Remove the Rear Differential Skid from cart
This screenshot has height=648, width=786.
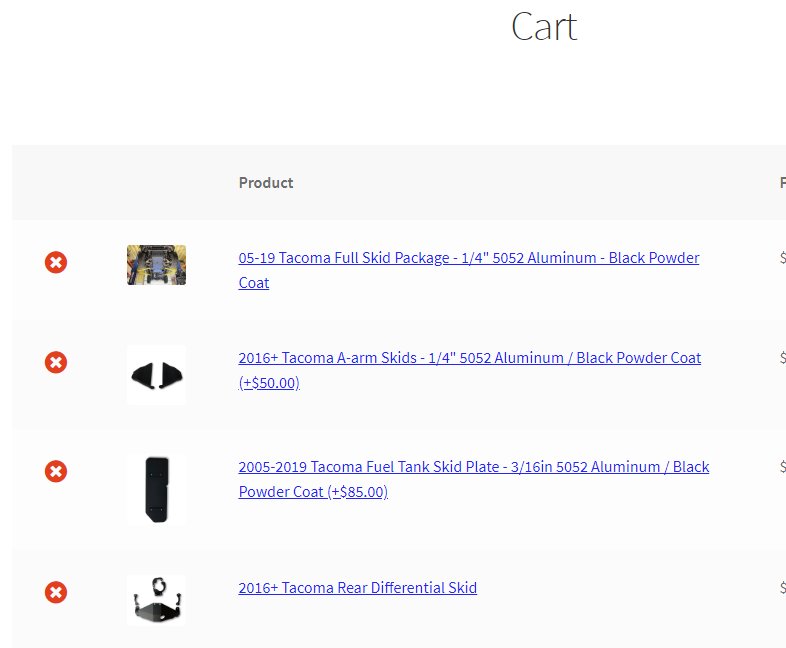click(56, 592)
